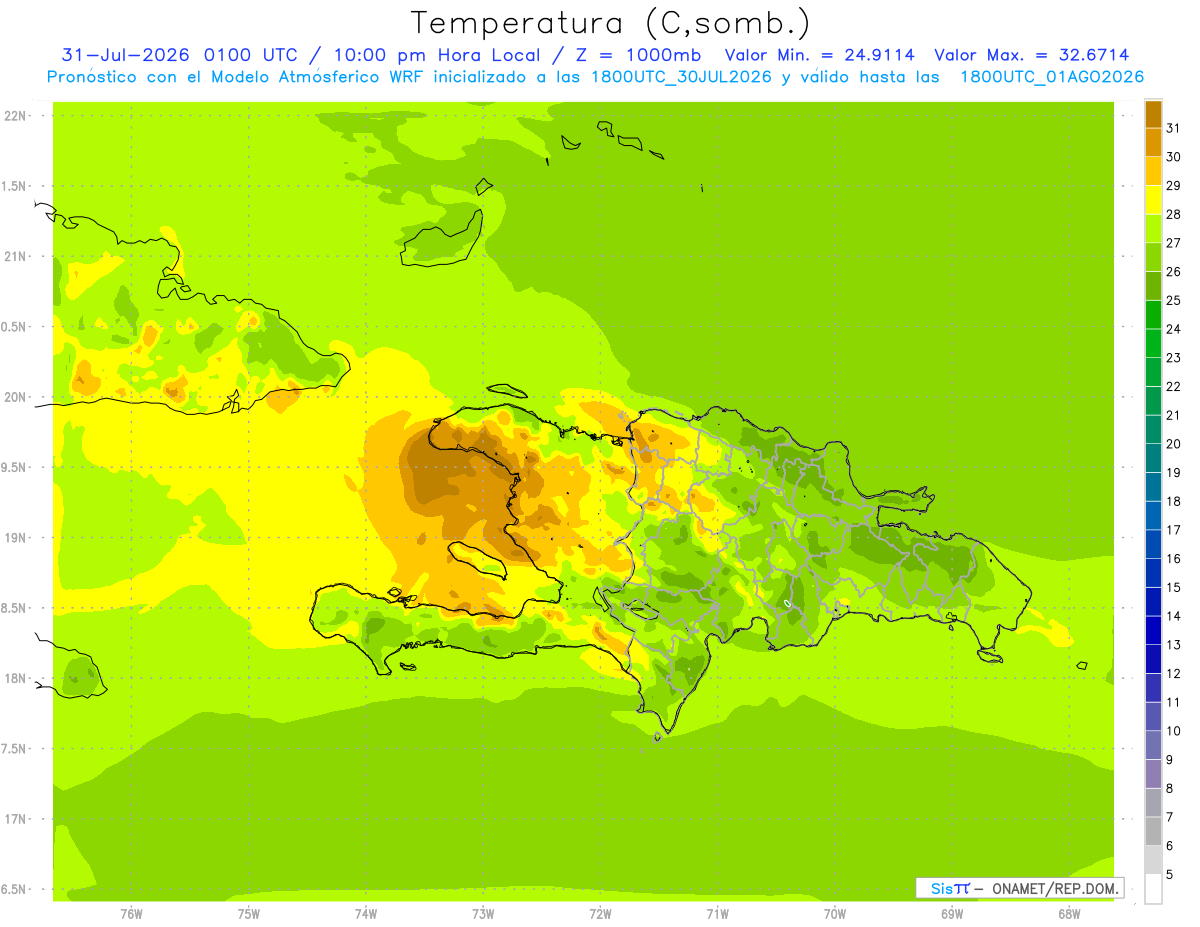Click legend value 5
Viewport: 1200px width, 927px height.
coord(1170,875)
